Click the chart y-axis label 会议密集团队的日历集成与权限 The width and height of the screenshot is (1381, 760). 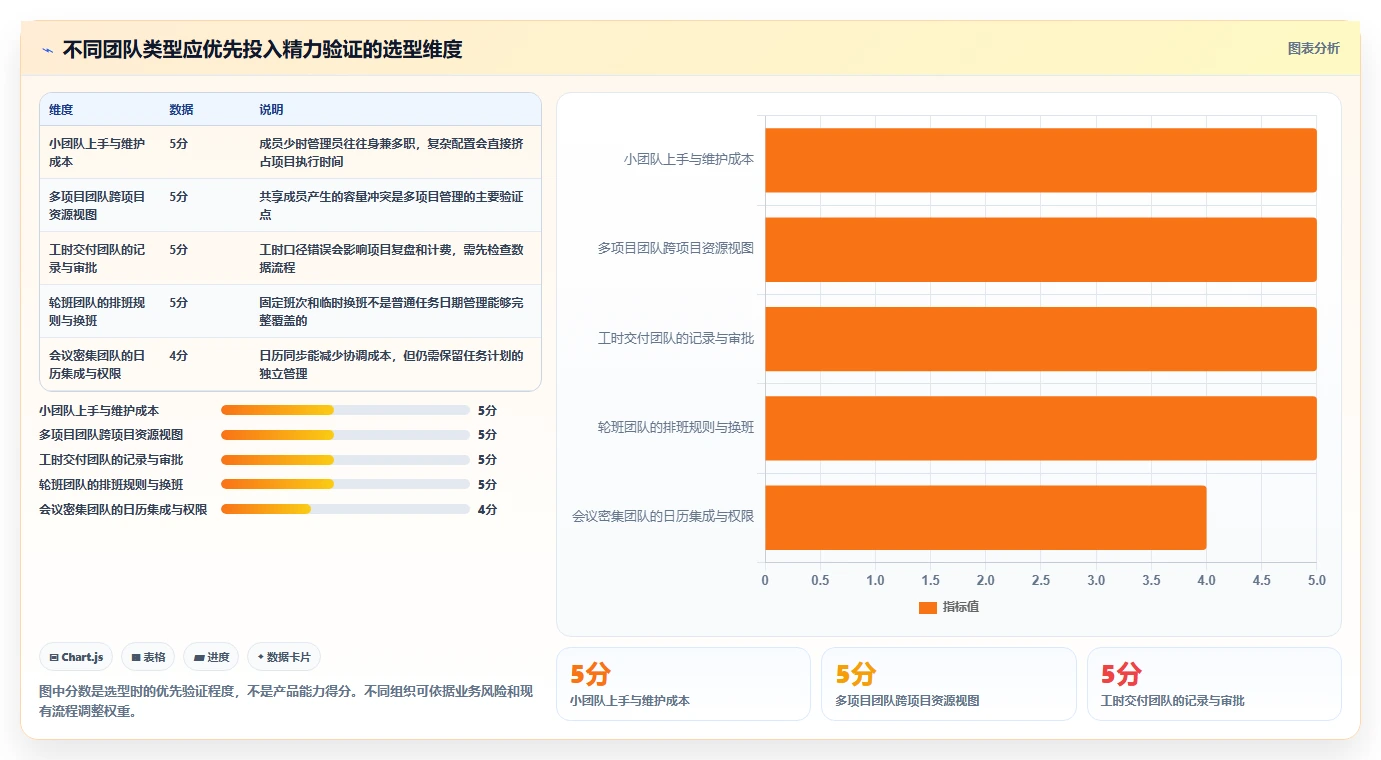click(x=663, y=517)
